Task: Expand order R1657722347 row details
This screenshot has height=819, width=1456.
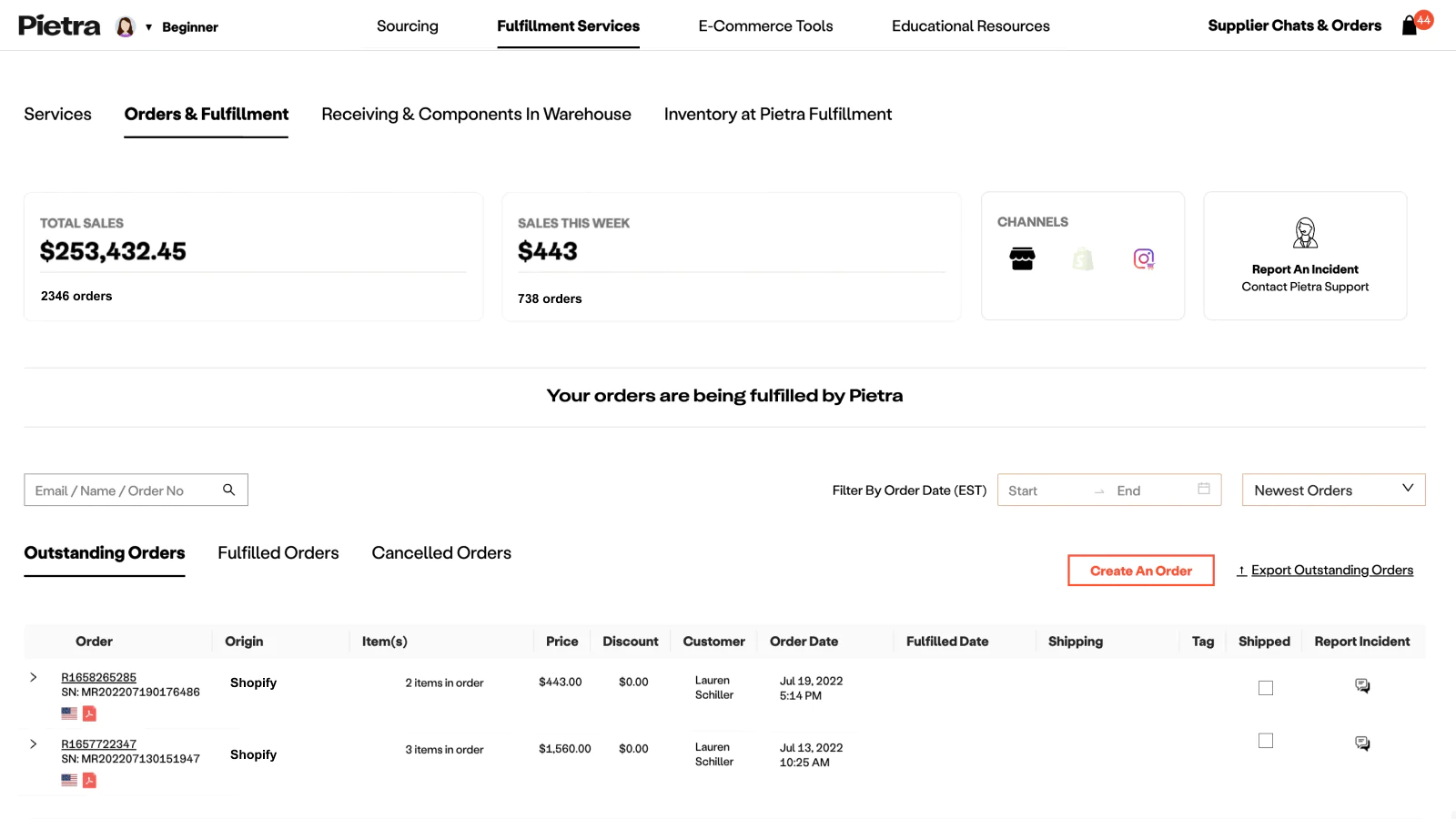Action: pos(34,743)
